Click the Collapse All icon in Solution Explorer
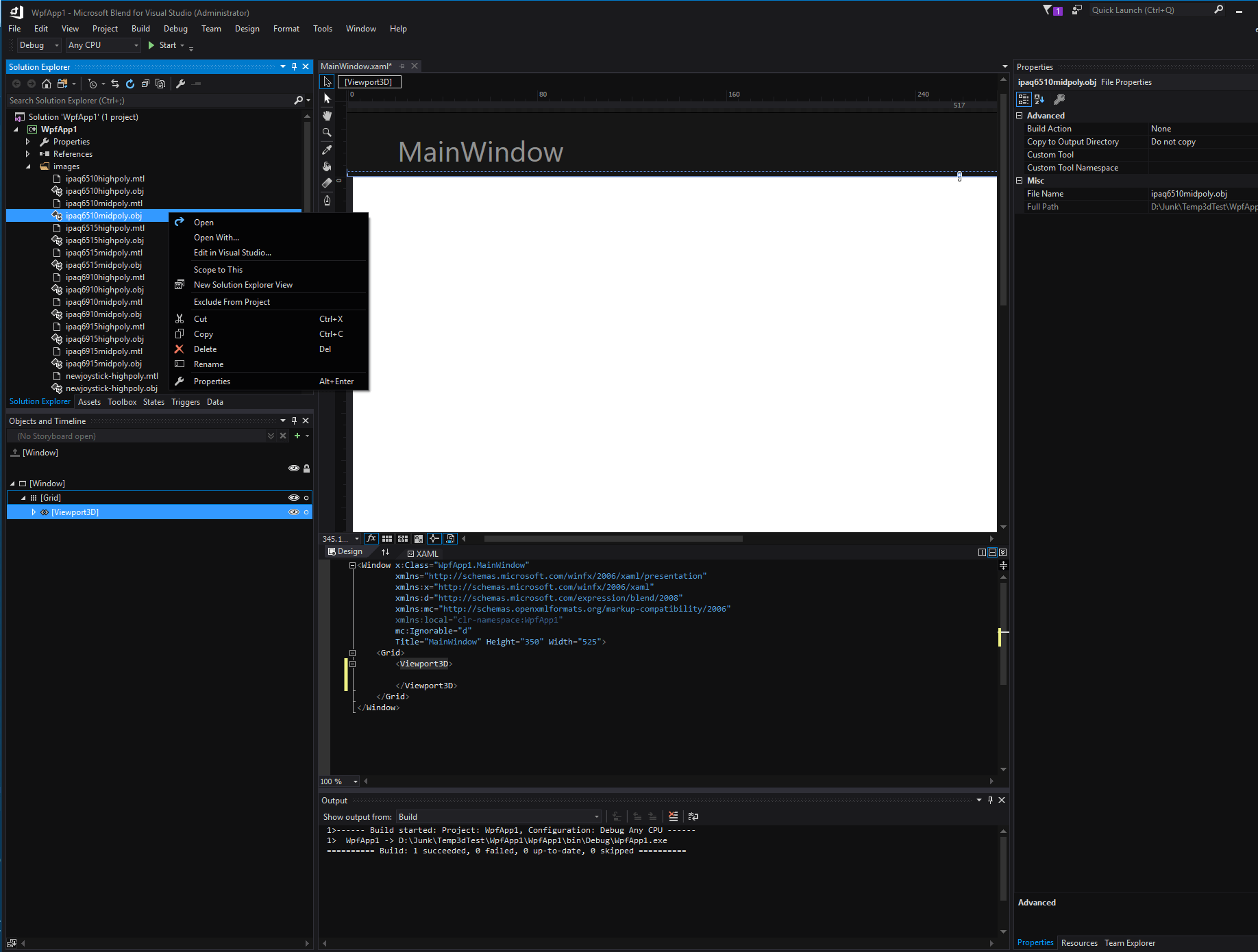 coord(145,84)
